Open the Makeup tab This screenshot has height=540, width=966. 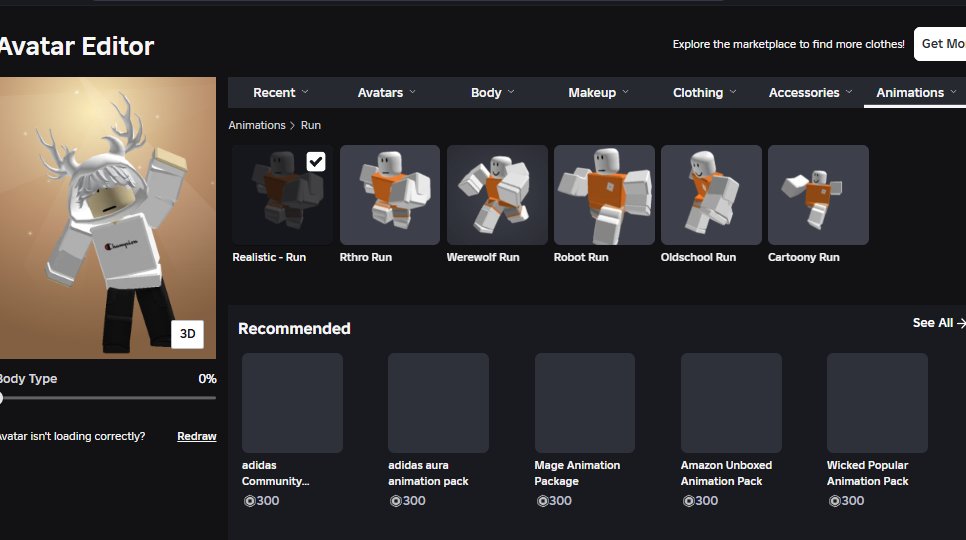598,92
